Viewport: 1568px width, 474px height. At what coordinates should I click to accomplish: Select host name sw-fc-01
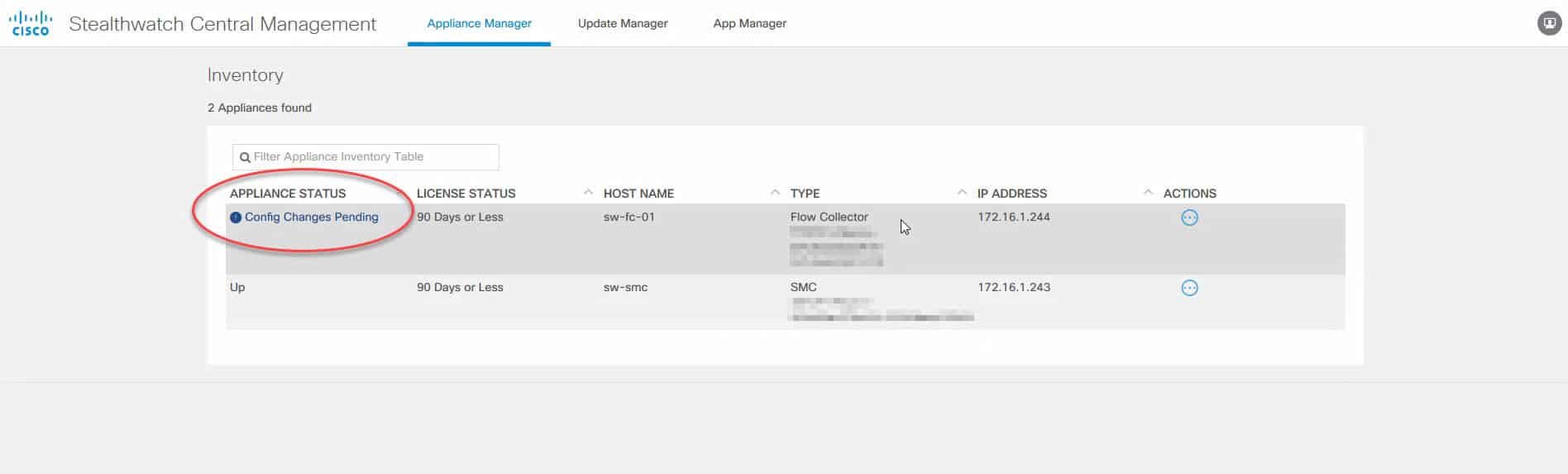tap(629, 217)
